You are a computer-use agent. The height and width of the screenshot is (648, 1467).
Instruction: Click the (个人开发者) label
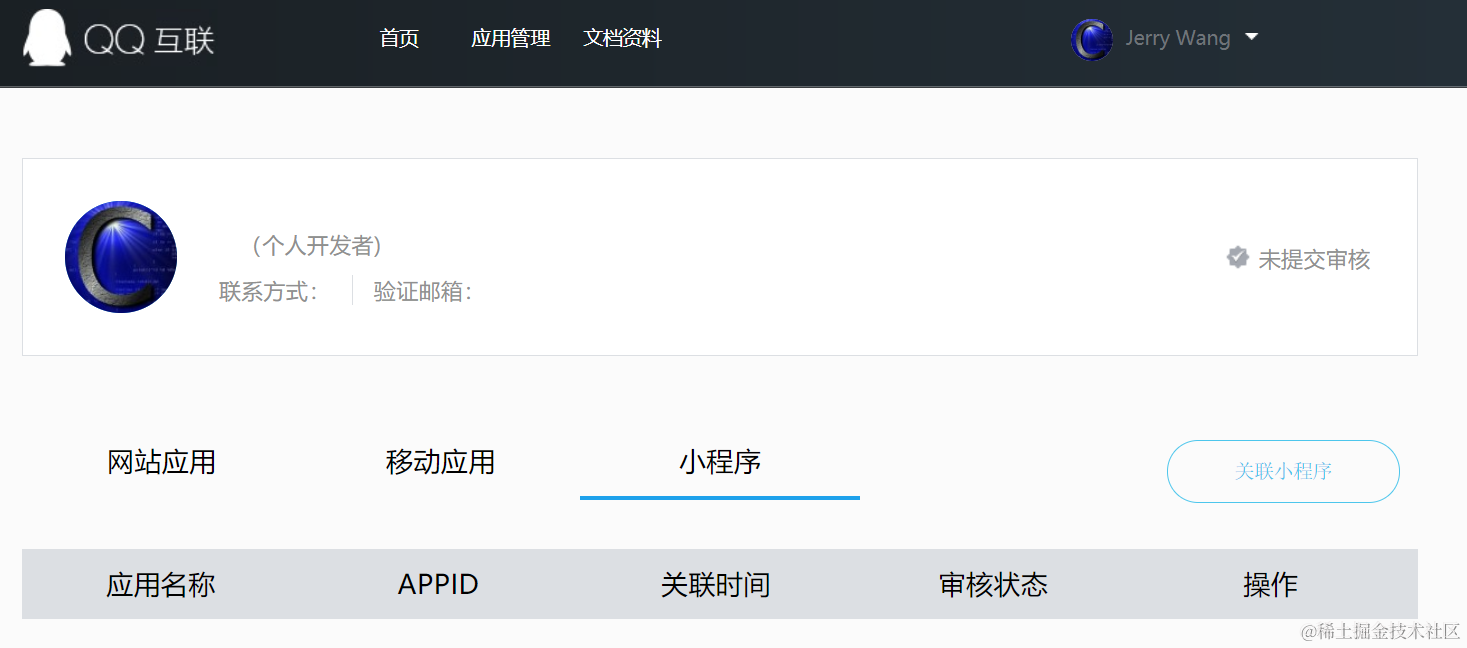click(317, 246)
